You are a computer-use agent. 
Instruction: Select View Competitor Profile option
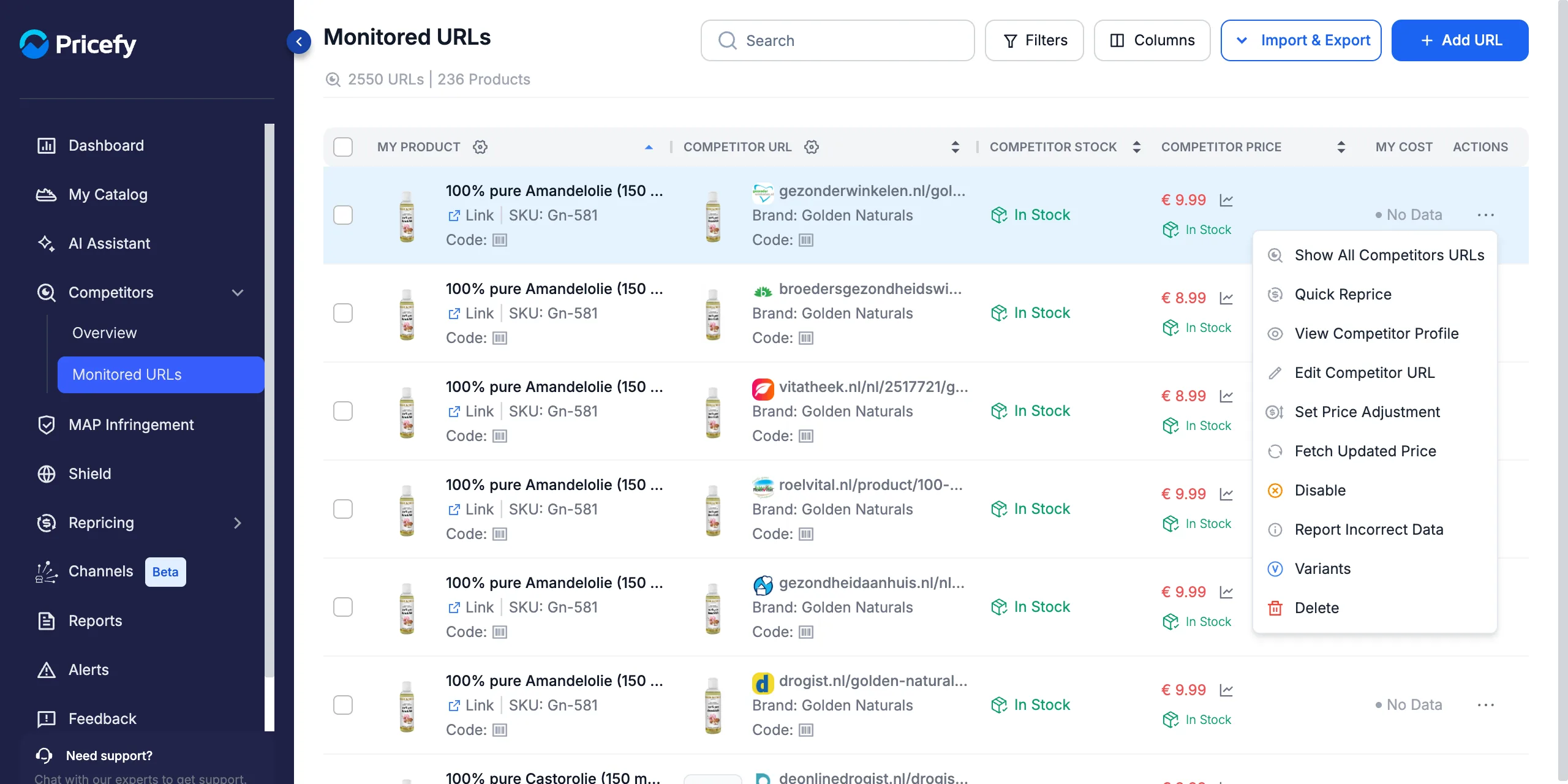pos(1375,334)
